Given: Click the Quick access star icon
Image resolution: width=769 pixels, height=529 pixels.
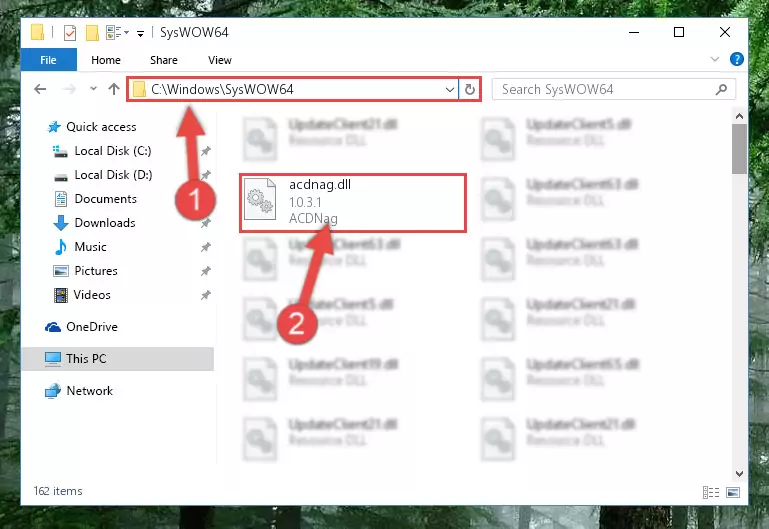Looking at the screenshot, I should (53, 127).
